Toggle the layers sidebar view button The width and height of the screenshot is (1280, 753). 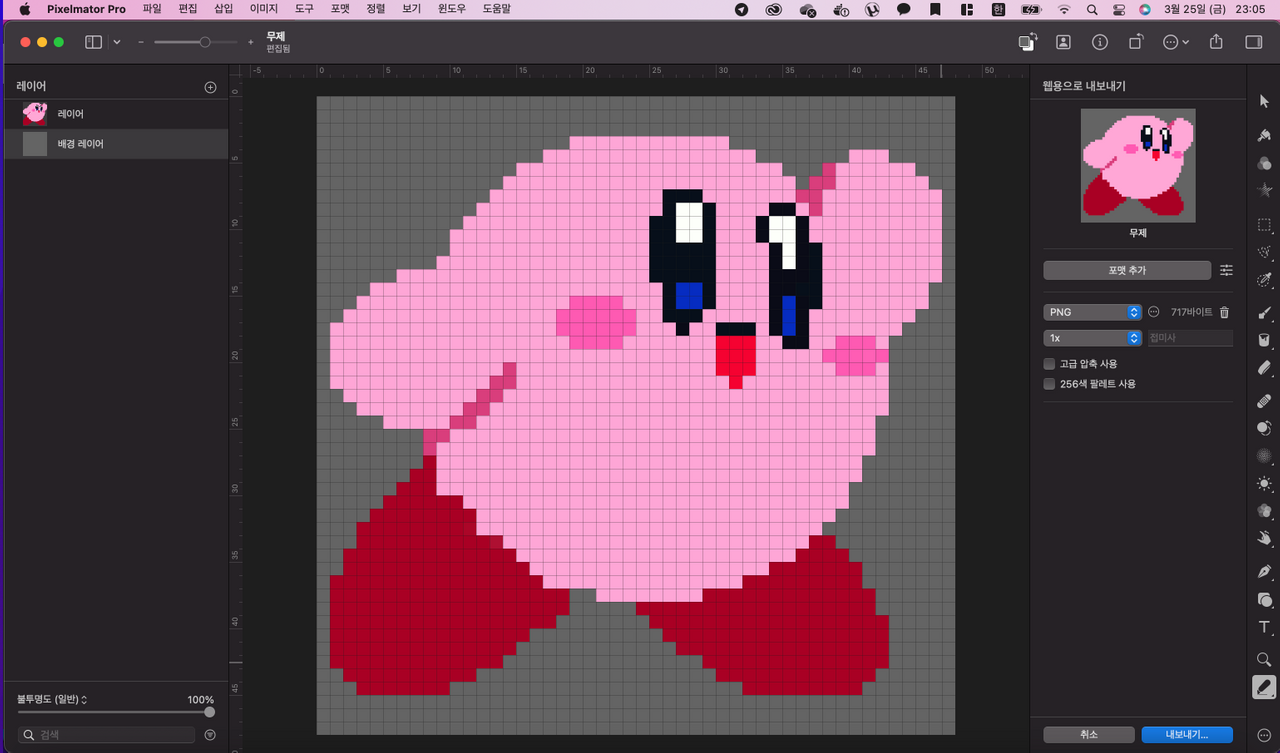click(x=94, y=42)
